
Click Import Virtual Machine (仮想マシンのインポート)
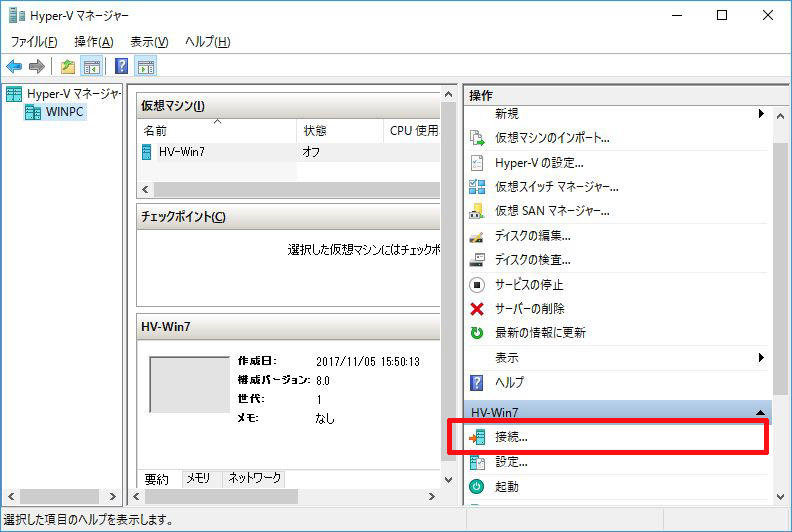point(552,138)
